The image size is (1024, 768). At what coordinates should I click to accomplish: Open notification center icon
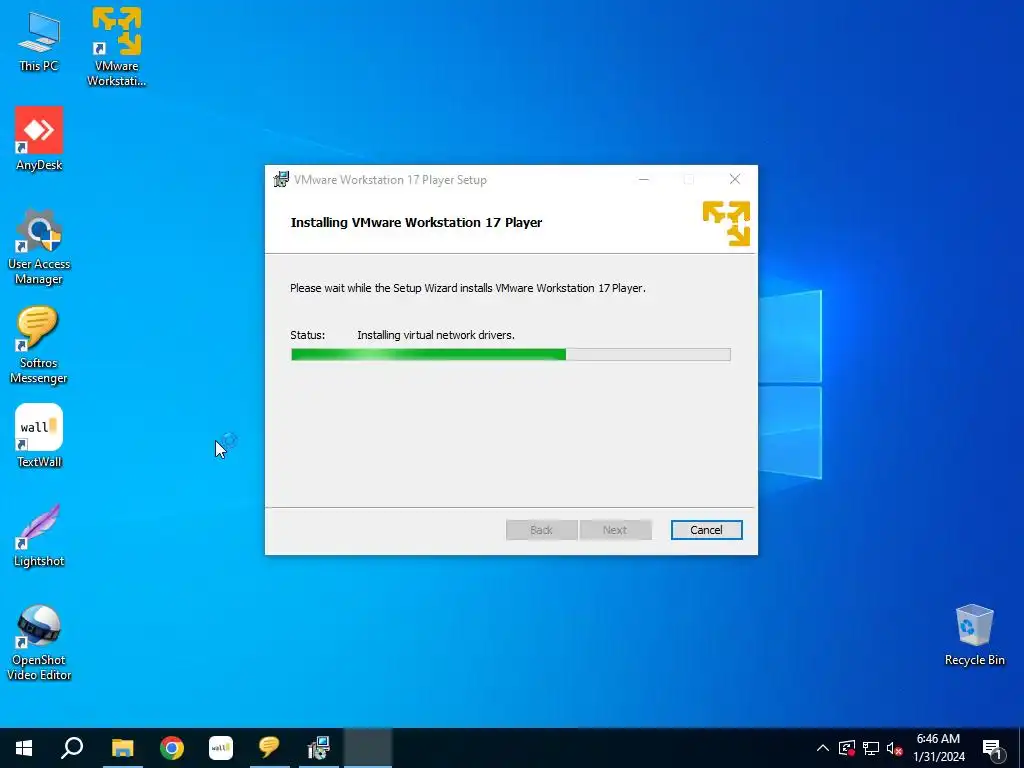(x=993, y=749)
